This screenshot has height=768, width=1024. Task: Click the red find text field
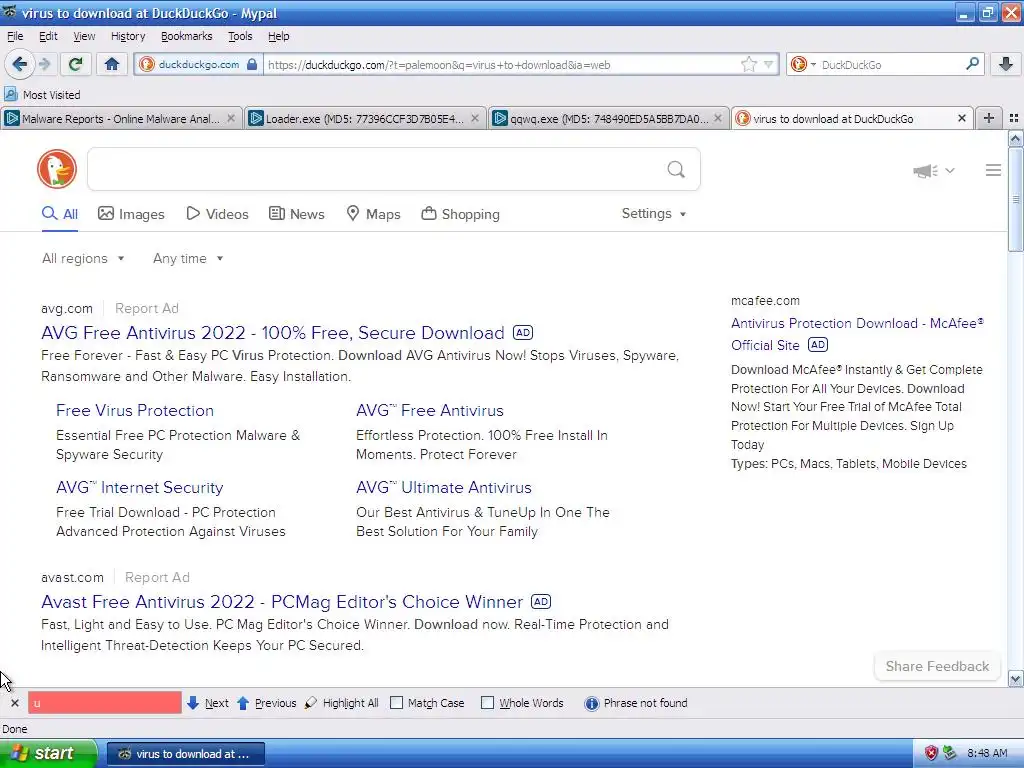pyautogui.click(x=104, y=703)
